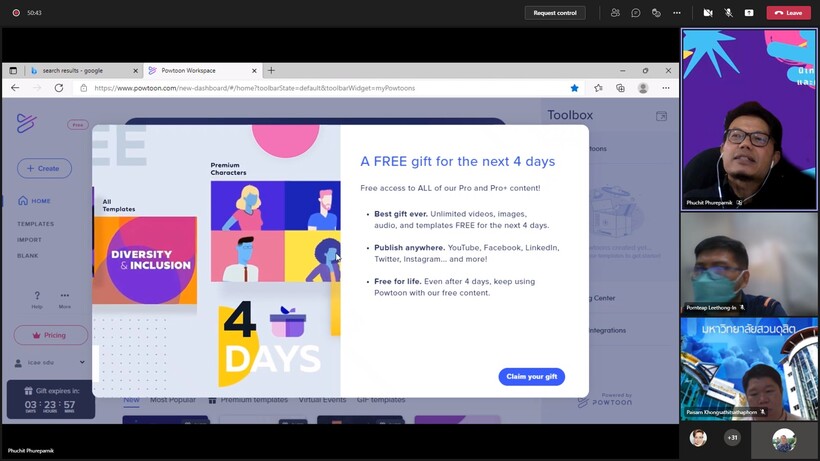This screenshot has width=820, height=461.
Task: Click the Request control button
Action: click(x=555, y=13)
